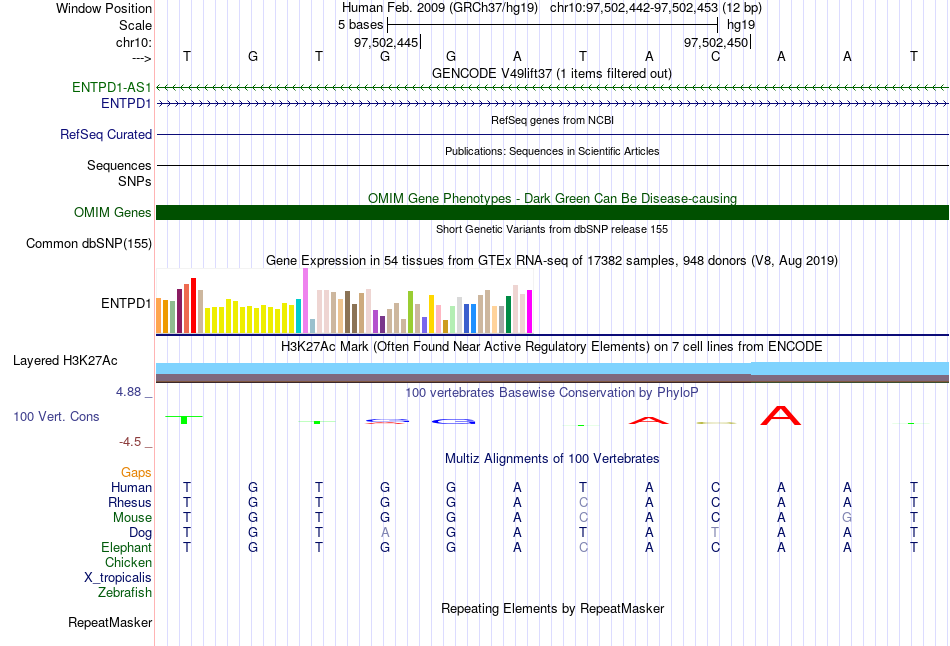Select the Zebrafish species alignment row label

tap(125, 593)
